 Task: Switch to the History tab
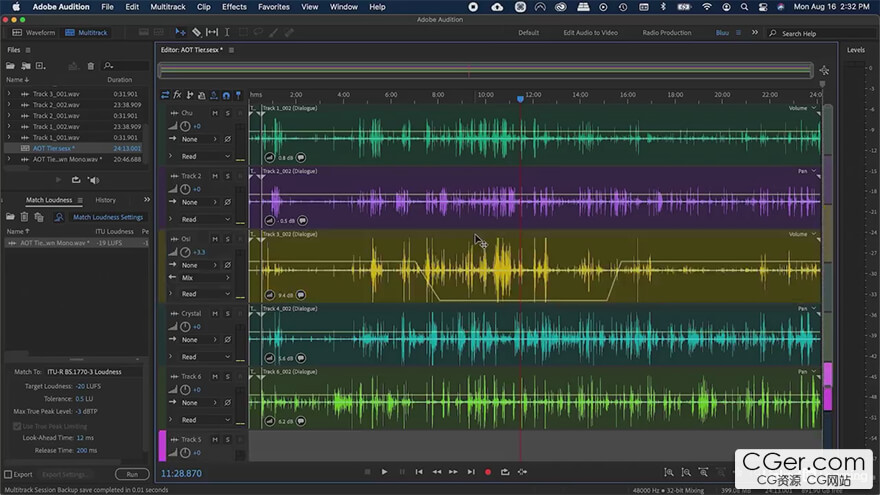pos(106,200)
